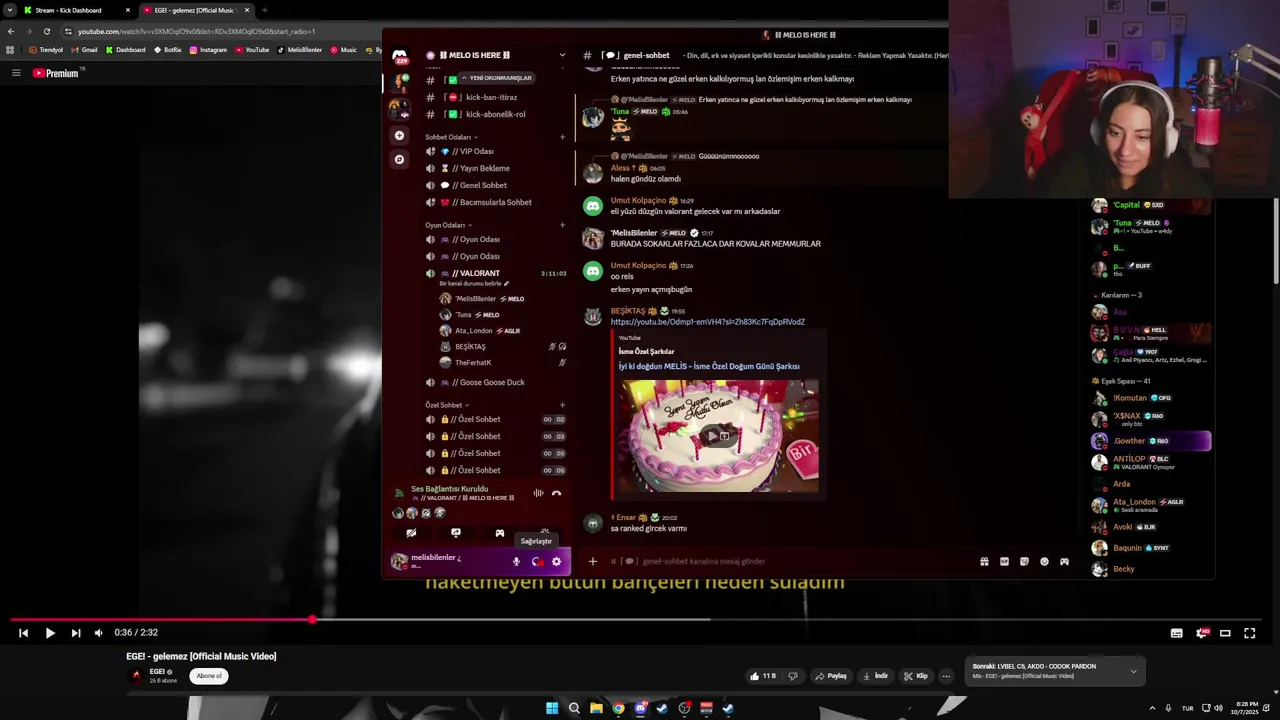Open YouTube video settings gear
The height and width of the screenshot is (720, 1280).
click(x=1202, y=633)
